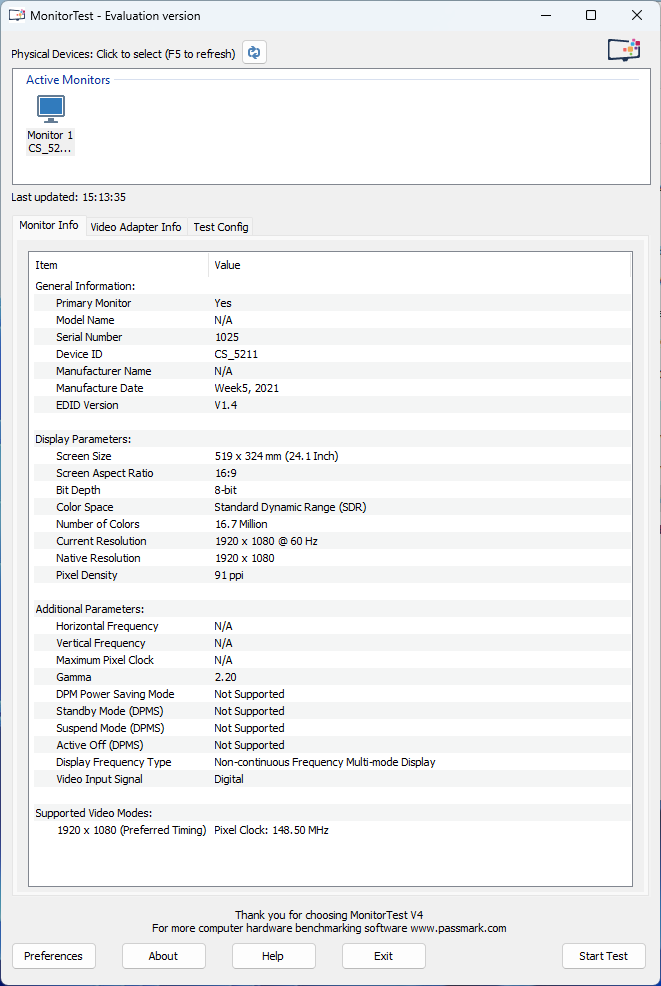This screenshot has height=986, width=661.
Task: Maximize the MonitorTest window
Action: click(x=591, y=16)
